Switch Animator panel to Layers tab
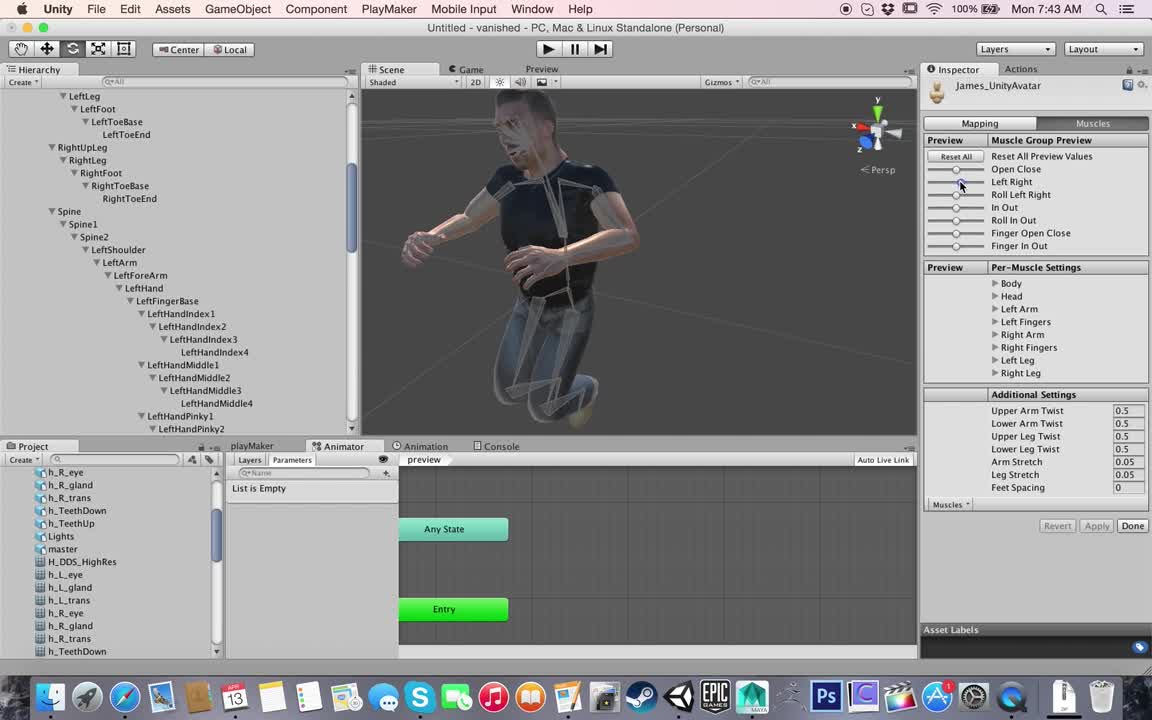Screen dimensions: 1152x720 pos(250,460)
